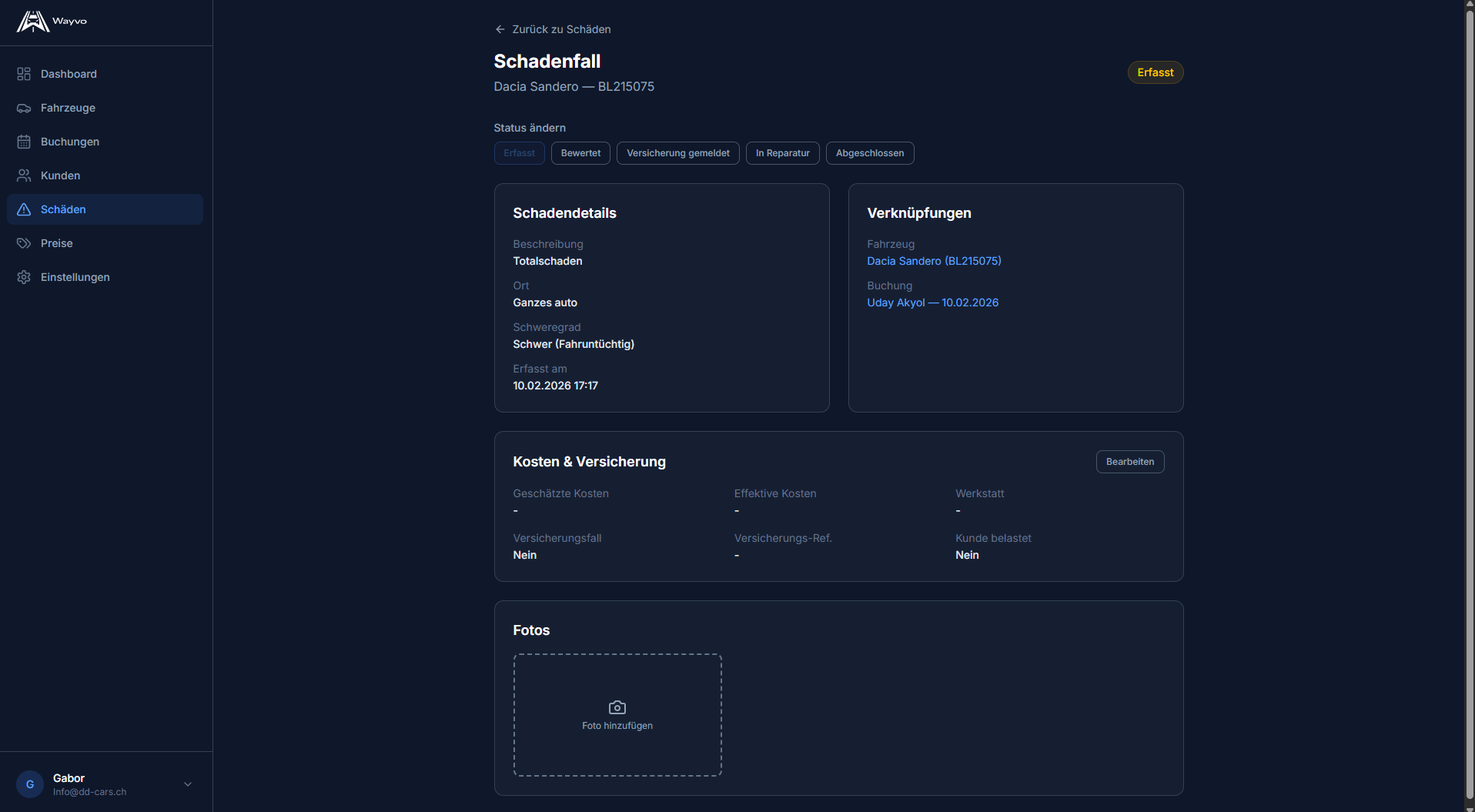Click the Preise tag icon
The width and height of the screenshot is (1475, 812).
pos(24,243)
